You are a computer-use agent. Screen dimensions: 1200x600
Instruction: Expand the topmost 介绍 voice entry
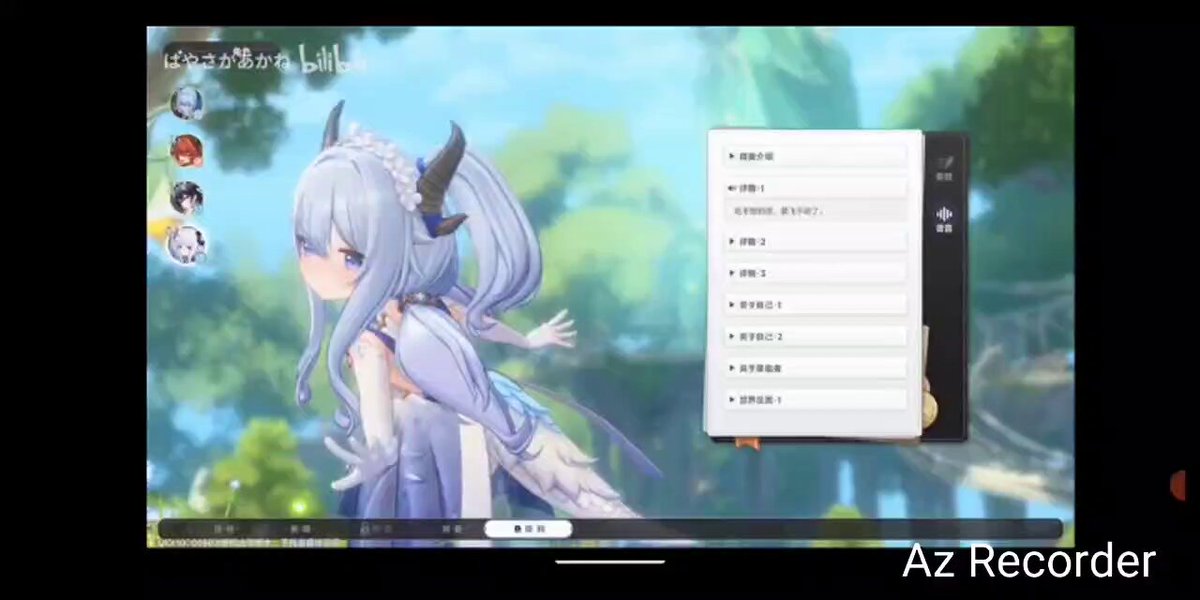(815, 156)
